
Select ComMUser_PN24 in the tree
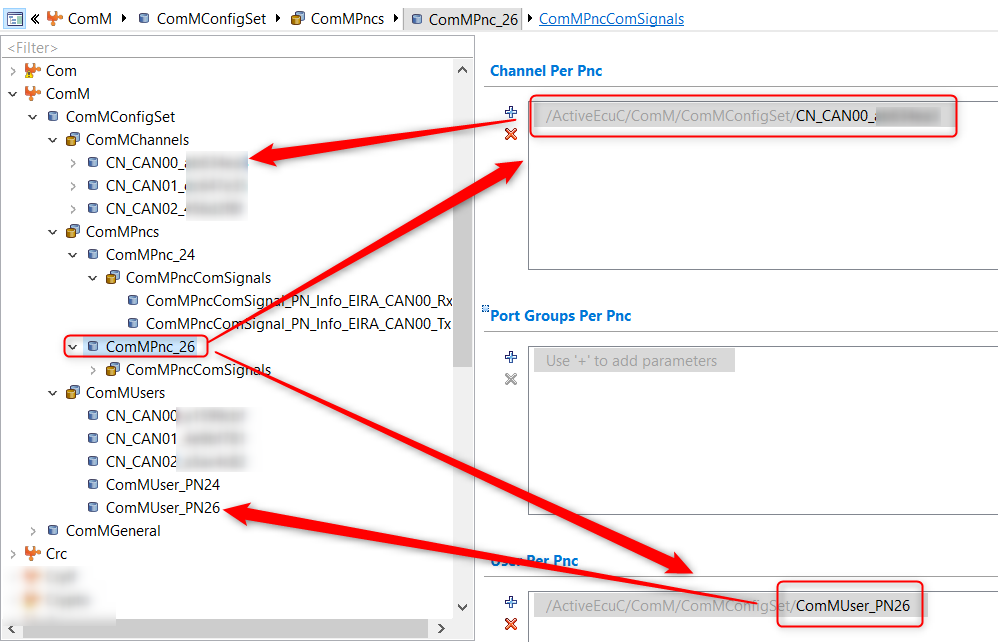[x=162, y=485]
